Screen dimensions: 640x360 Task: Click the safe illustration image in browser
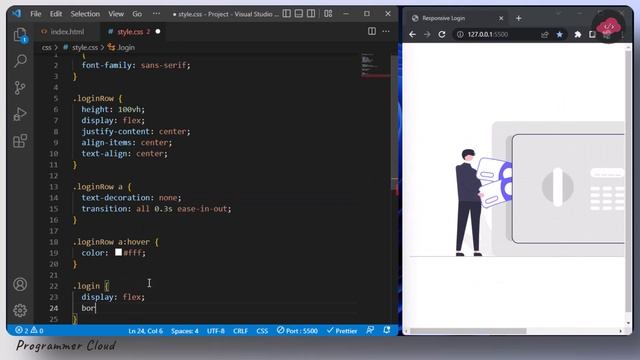pos(517,189)
